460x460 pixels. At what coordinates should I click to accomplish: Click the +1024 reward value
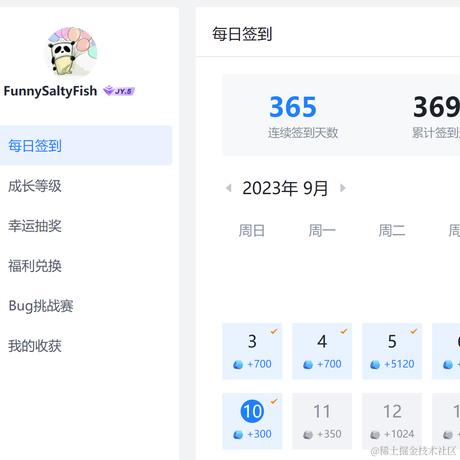tap(399, 434)
